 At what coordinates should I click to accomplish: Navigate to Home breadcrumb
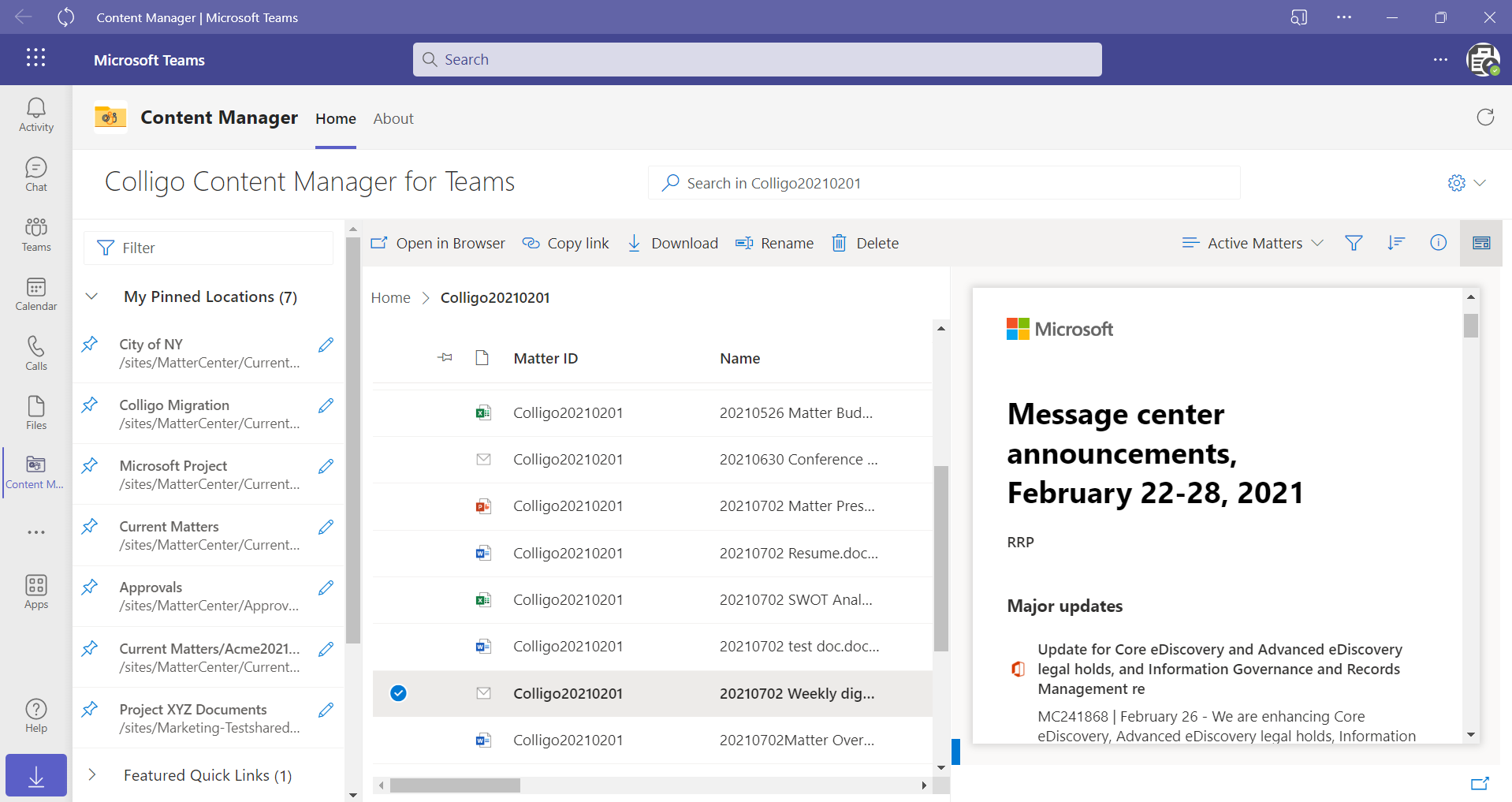coord(391,297)
